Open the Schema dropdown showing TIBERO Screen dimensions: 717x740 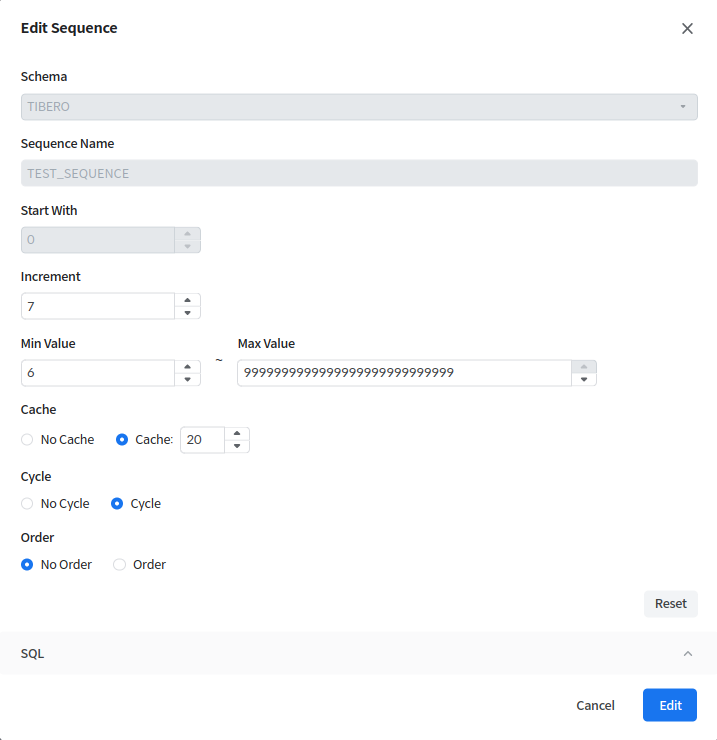359,107
